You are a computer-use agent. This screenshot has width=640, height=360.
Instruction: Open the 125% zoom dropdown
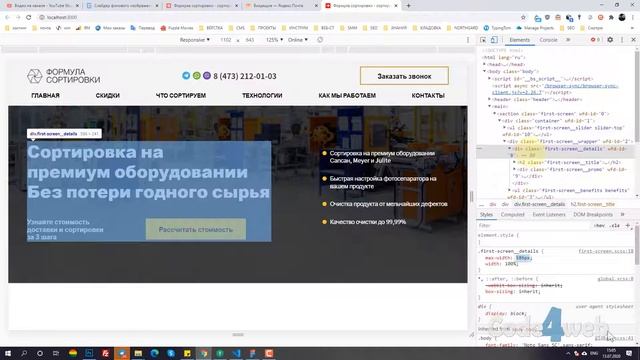pos(274,40)
